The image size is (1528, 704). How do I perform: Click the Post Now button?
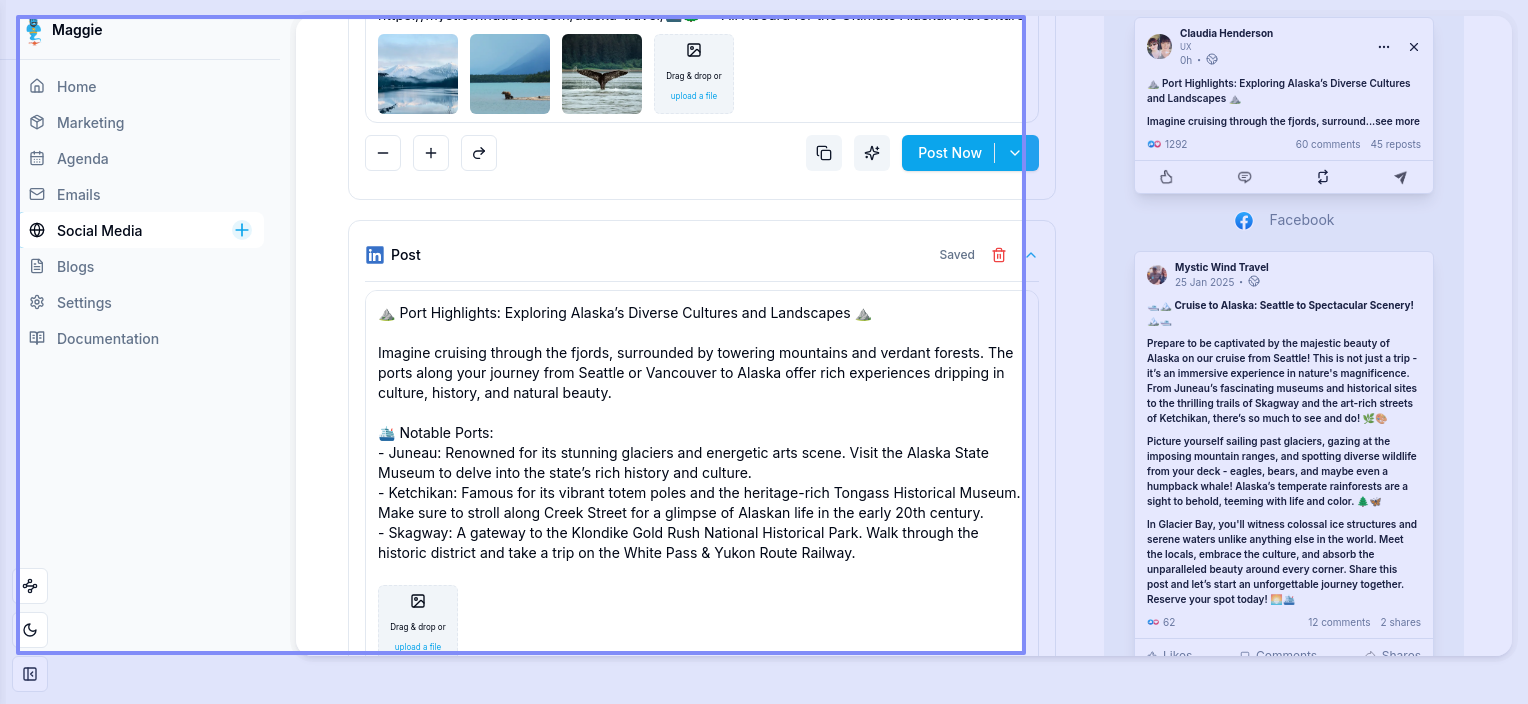click(948, 153)
